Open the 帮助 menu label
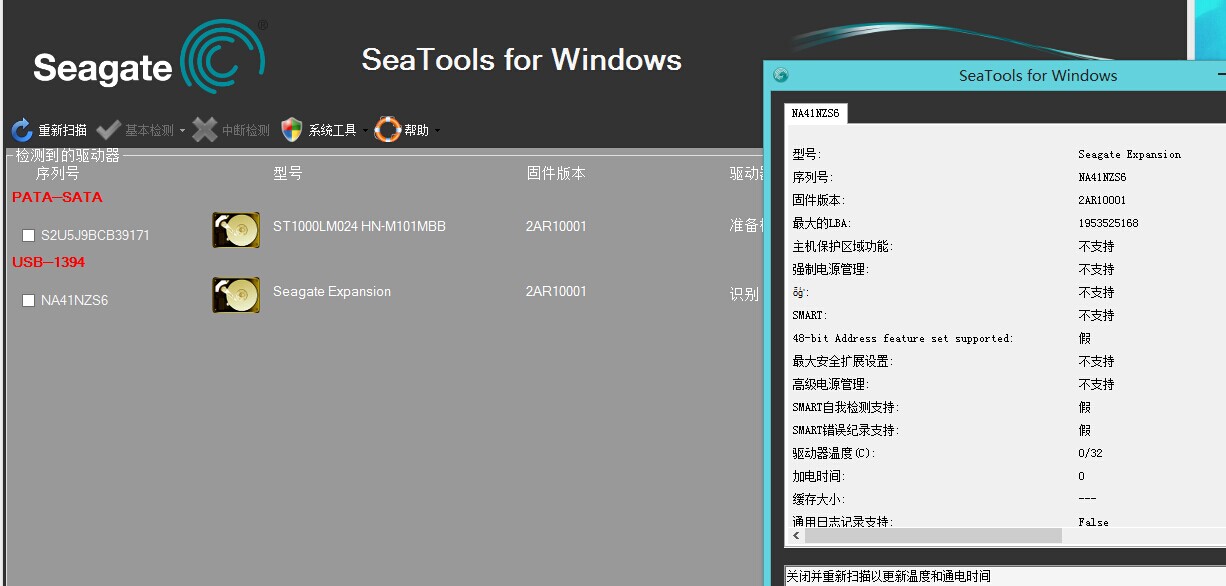Screen dimensions: 1226x586 click(416, 130)
